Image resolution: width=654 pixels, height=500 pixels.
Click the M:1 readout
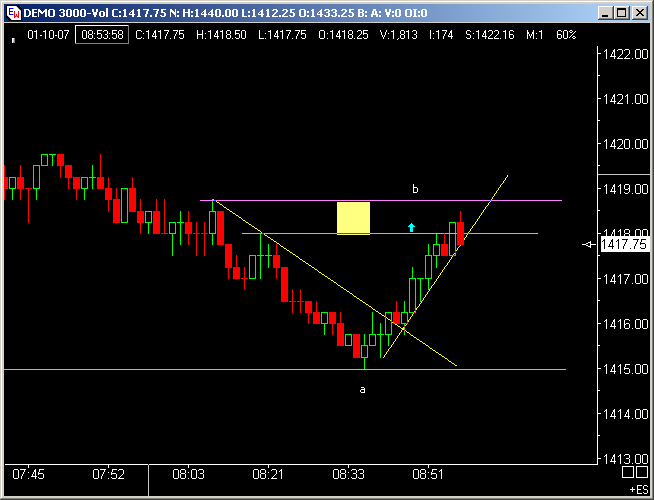click(x=534, y=35)
